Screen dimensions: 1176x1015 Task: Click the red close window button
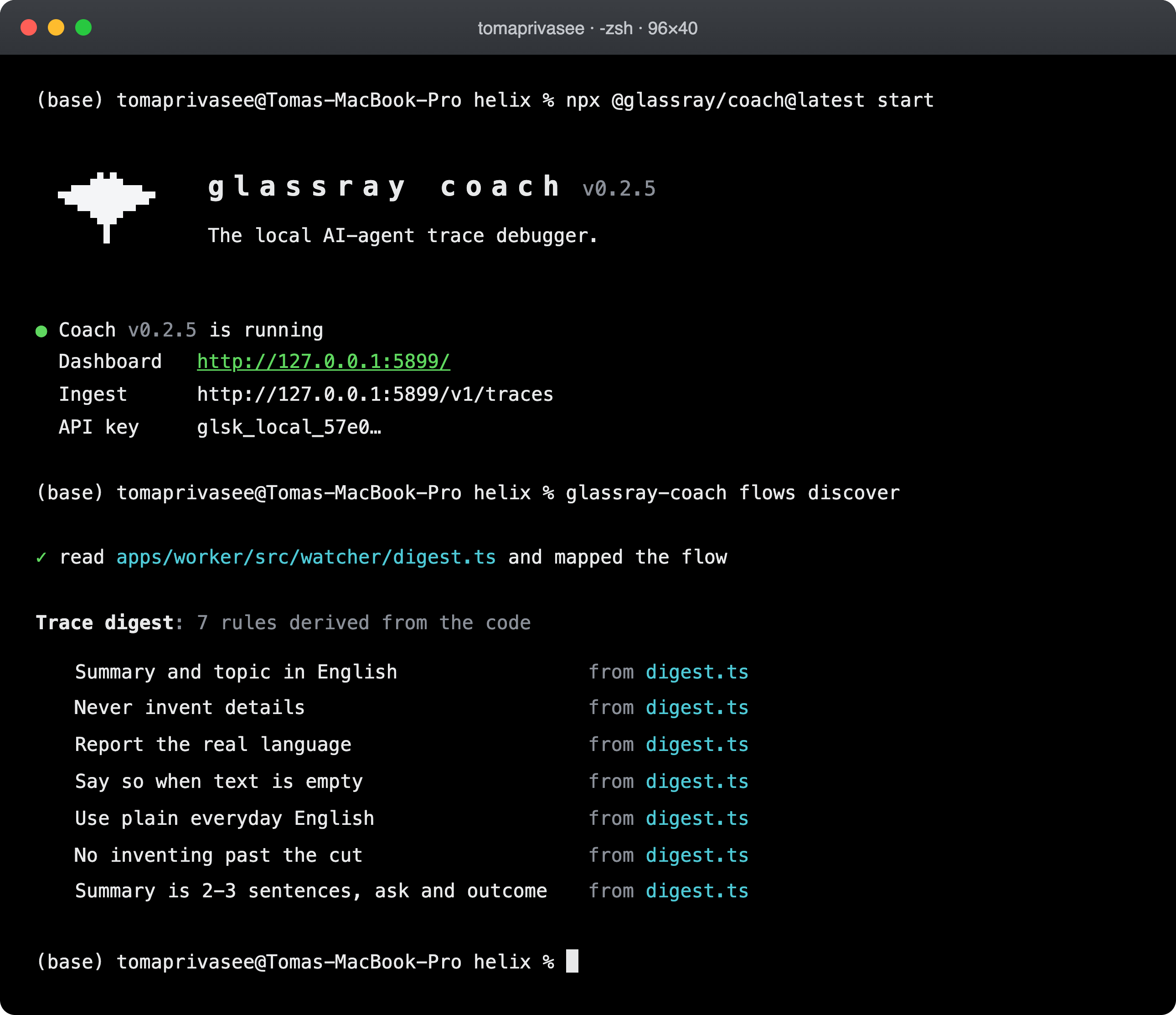pyautogui.click(x=29, y=27)
